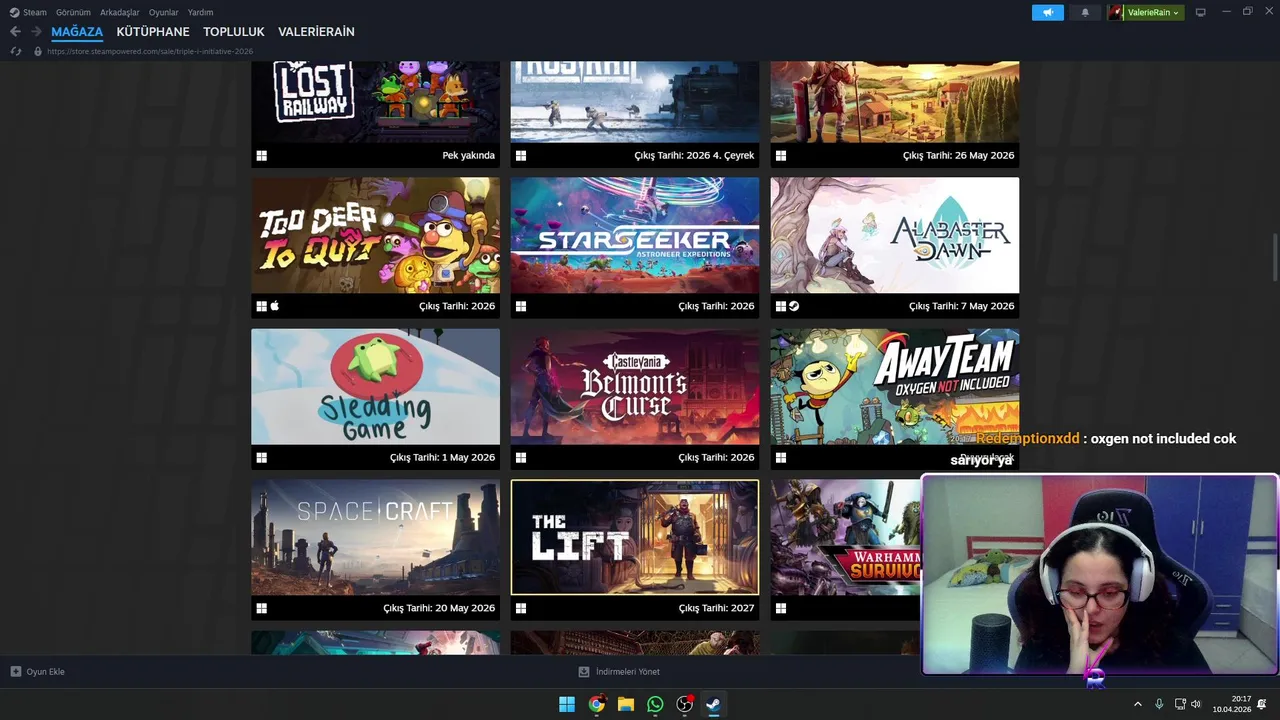Click the Apple icon under Too Deep To Quit
1280x720 pixels.
[275, 306]
